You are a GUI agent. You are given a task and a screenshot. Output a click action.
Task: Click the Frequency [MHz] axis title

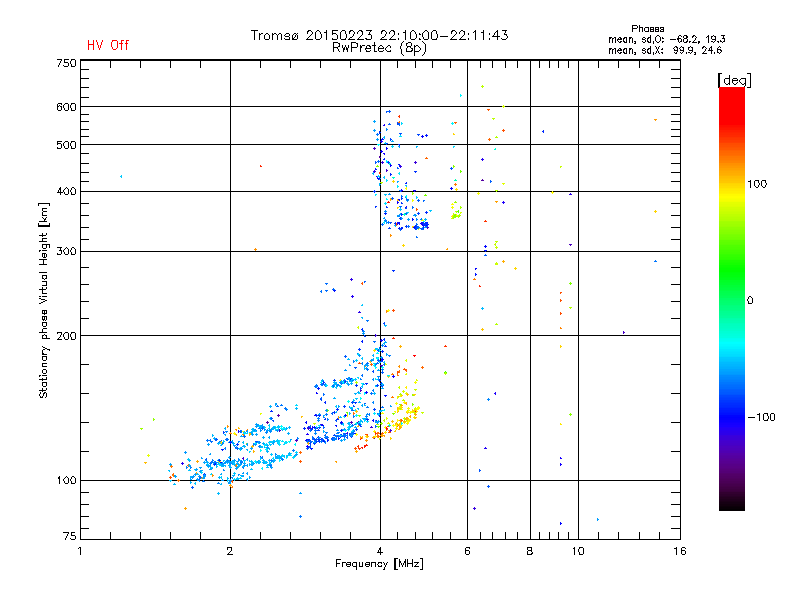tap(379, 565)
